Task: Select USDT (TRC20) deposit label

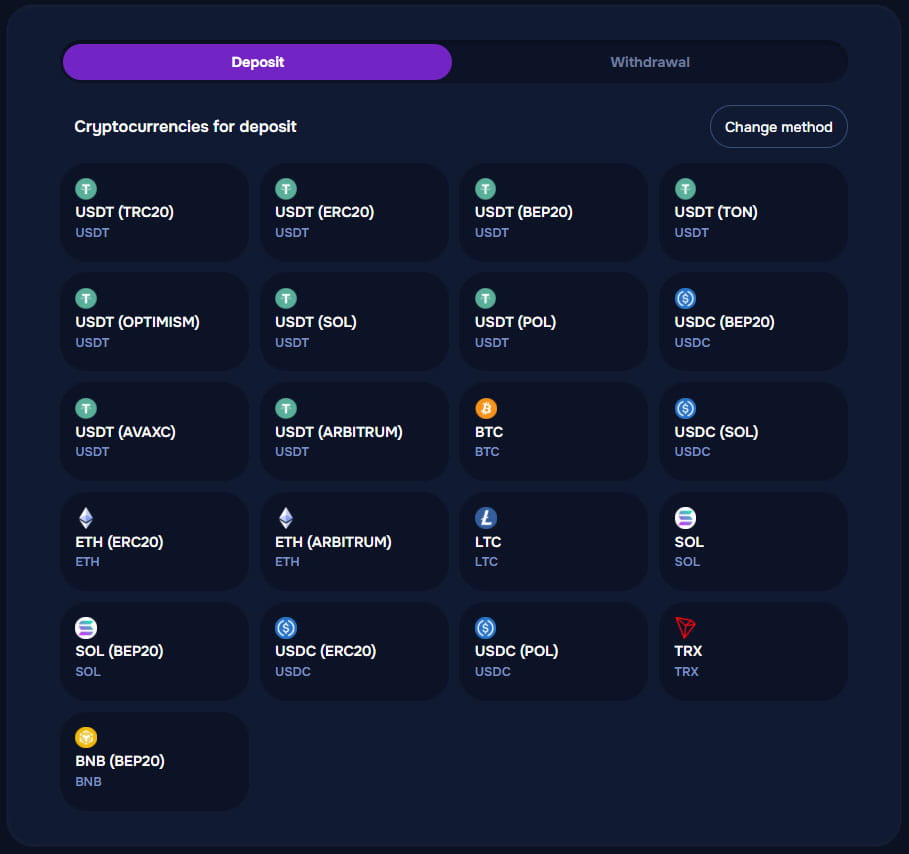Action: pyautogui.click(x=125, y=212)
